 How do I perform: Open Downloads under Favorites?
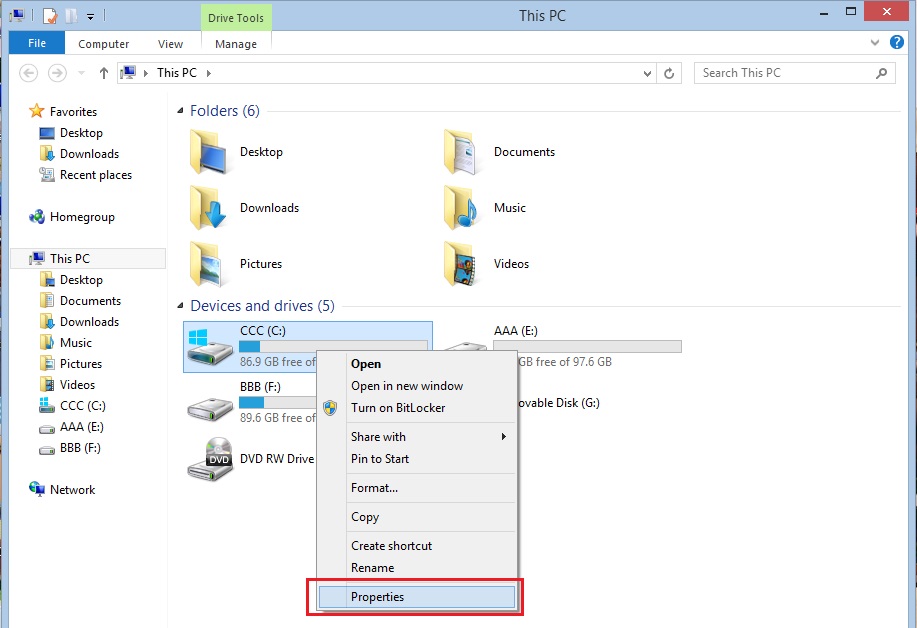tap(89, 154)
